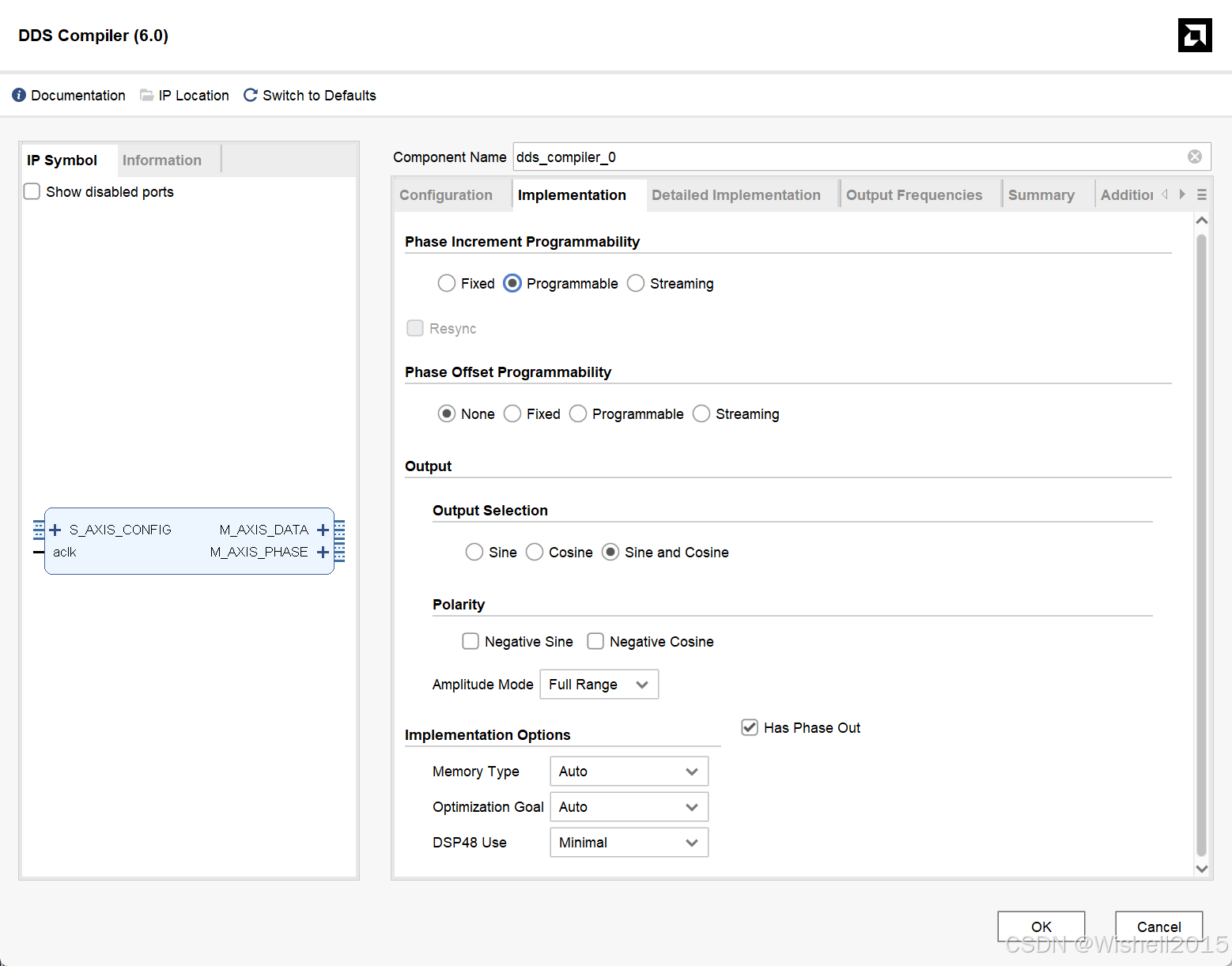Toggle Show disabled ports checkbox
The width and height of the screenshot is (1232, 966).
(32, 191)
